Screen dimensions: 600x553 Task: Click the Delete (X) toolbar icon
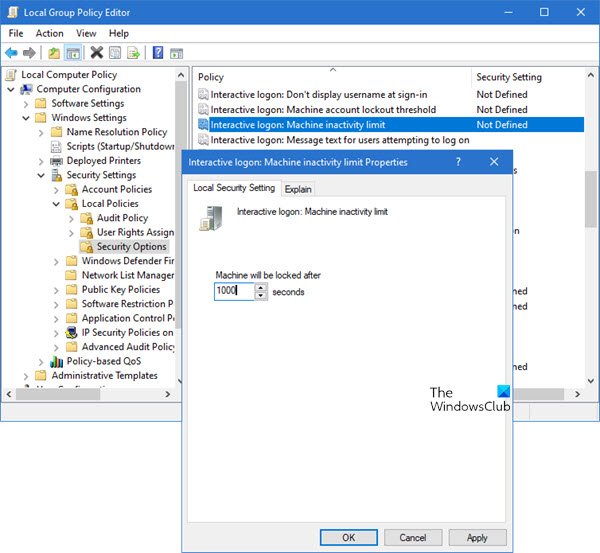point(97,53)
